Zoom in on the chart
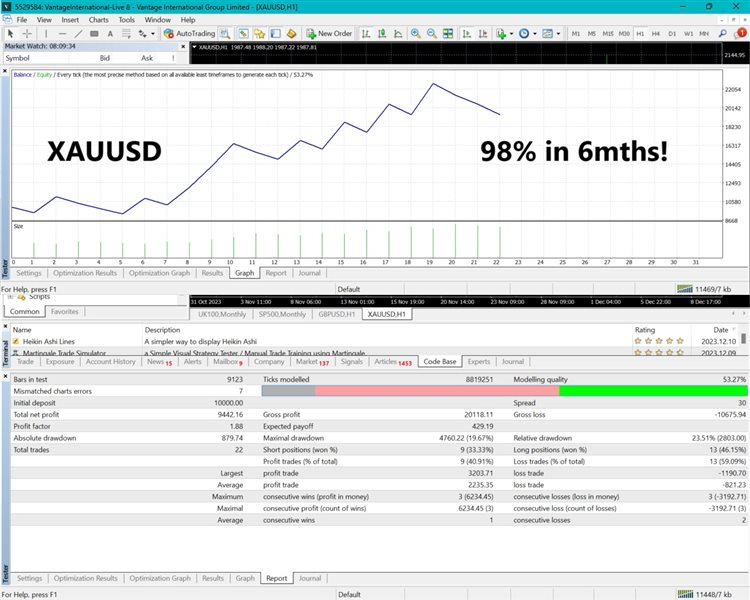Image resolution: width=750 pixels, height=600 pixels. [416, 33]
